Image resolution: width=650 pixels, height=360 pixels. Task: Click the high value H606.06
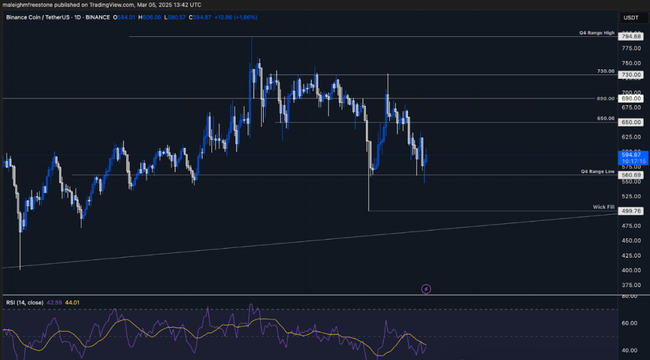pyautogui.click(x=150, y=17)
